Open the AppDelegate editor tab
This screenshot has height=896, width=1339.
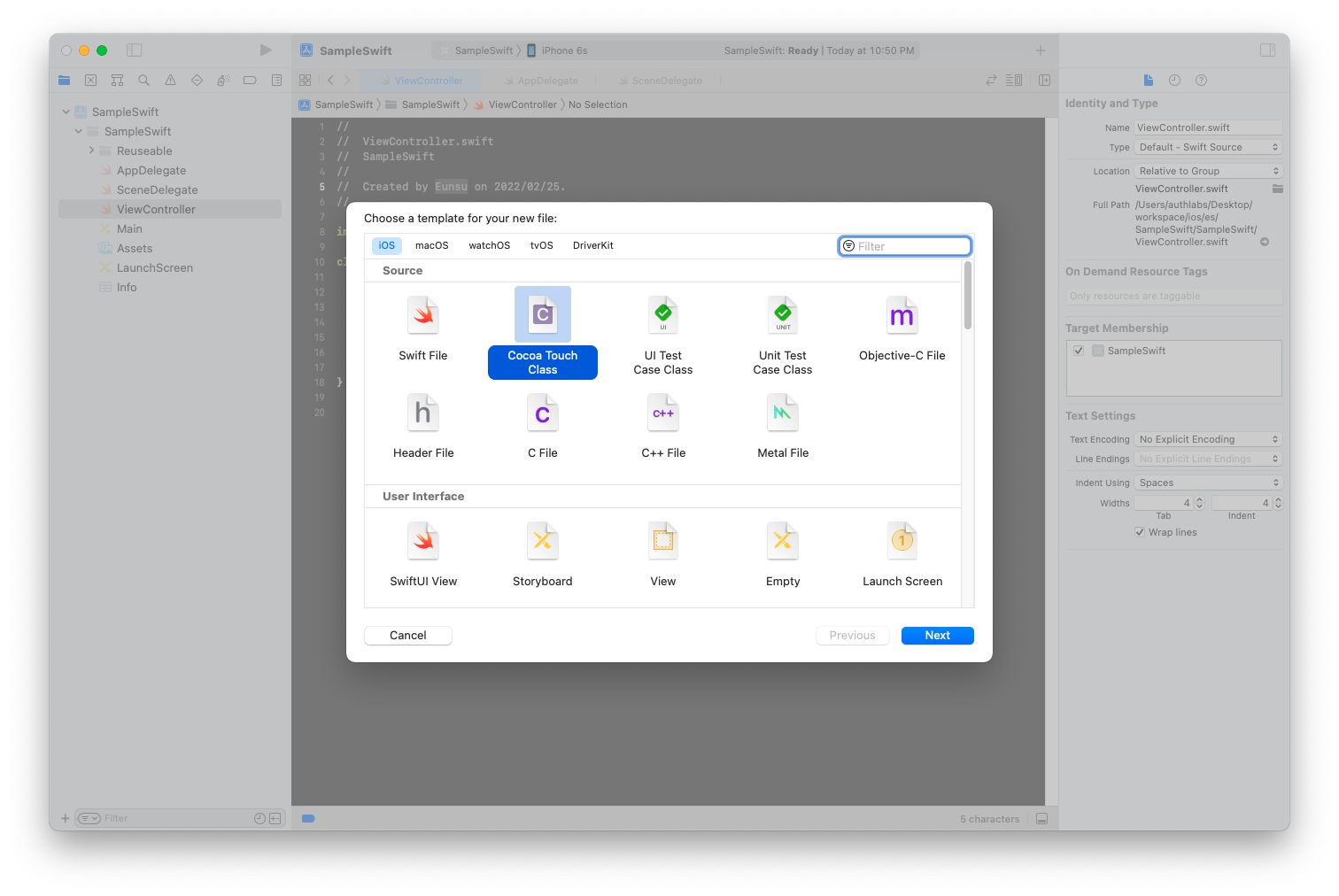pos(539,81)
